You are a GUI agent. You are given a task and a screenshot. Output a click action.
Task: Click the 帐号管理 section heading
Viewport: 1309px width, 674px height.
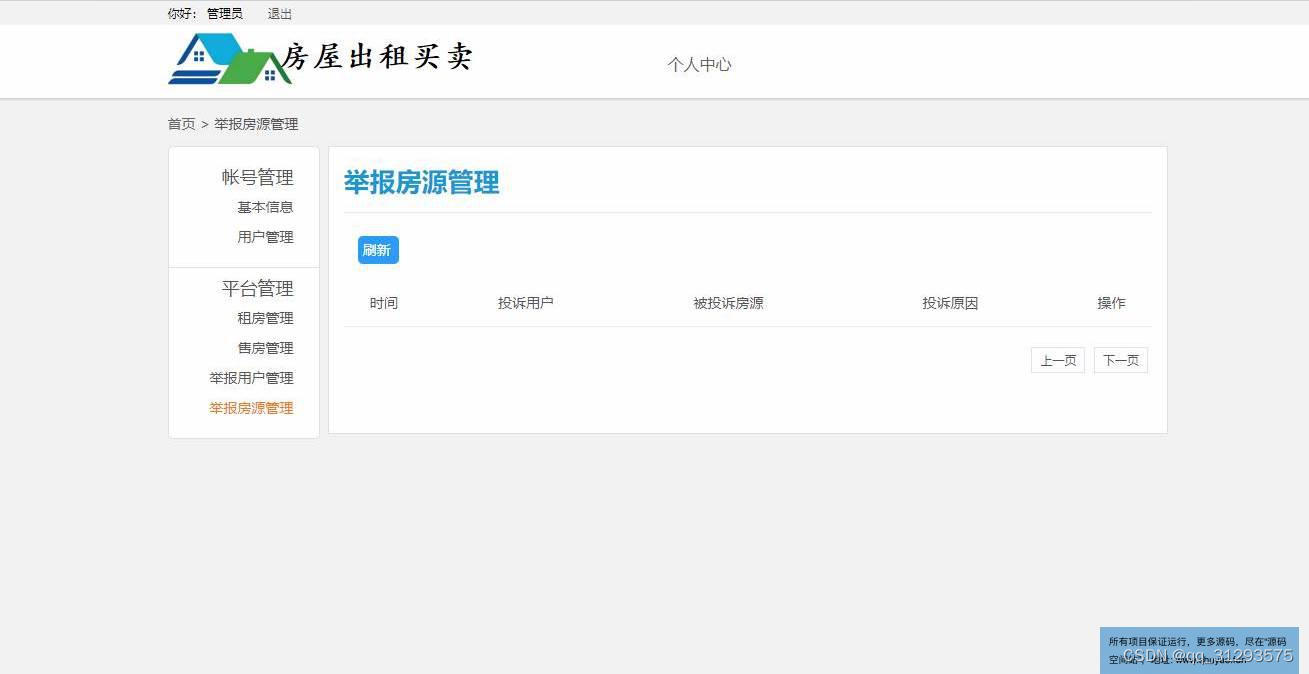point(257,177)
